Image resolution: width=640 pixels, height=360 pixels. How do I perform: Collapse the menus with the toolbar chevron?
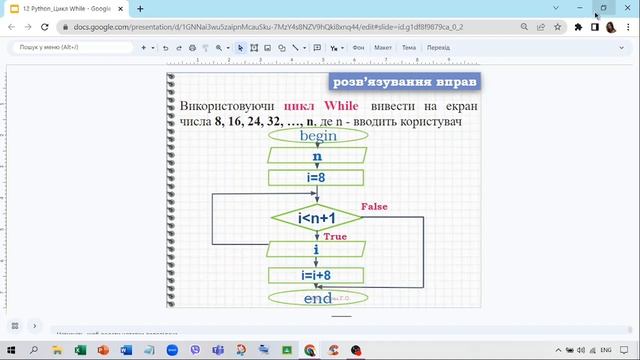coord(621,48)
